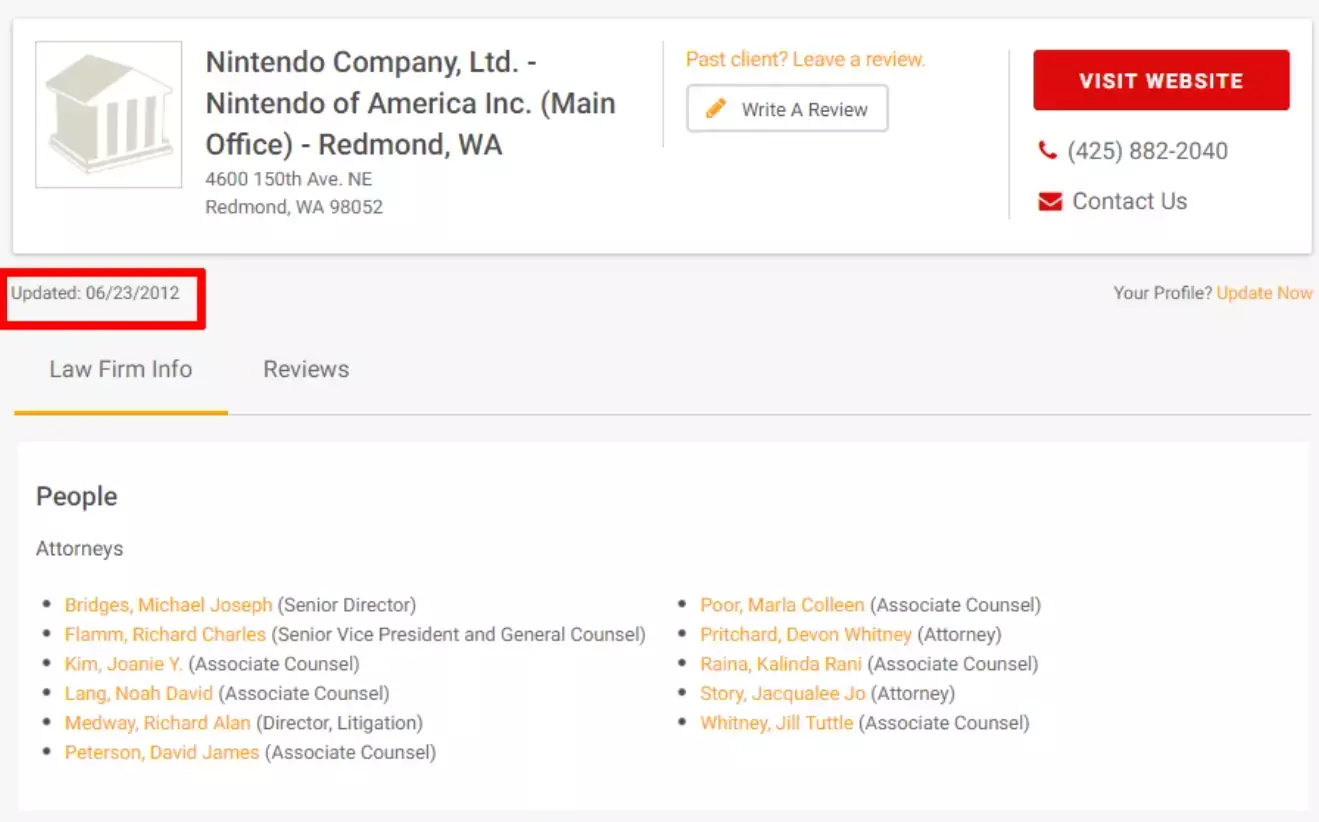Open Whitney, Jill Tuttle profile
This screenshot has height=822, width=1319.
click(x=777, y=723)
